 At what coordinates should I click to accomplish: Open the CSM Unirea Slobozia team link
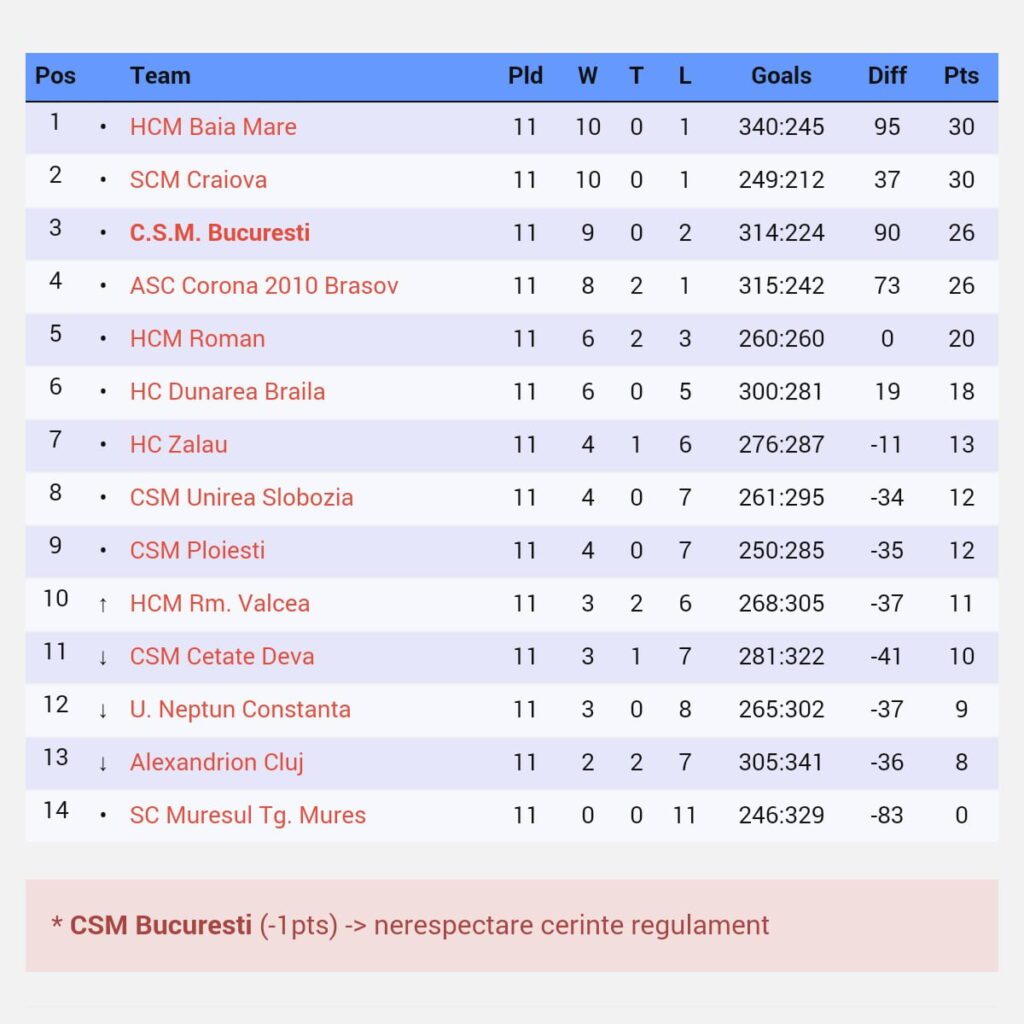point(241,498)
